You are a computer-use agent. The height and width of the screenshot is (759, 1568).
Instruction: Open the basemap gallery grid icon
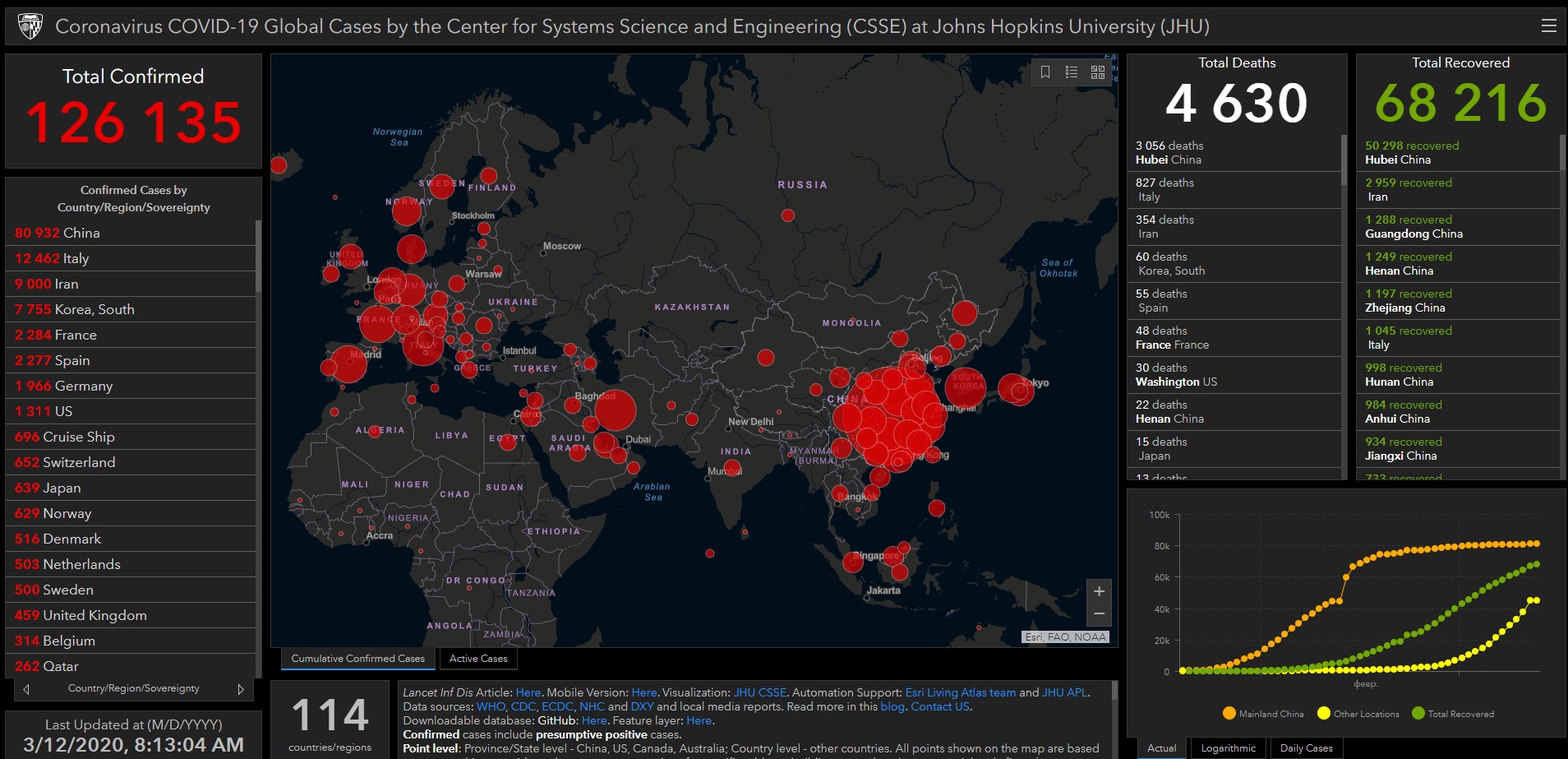coord(1098,72)
